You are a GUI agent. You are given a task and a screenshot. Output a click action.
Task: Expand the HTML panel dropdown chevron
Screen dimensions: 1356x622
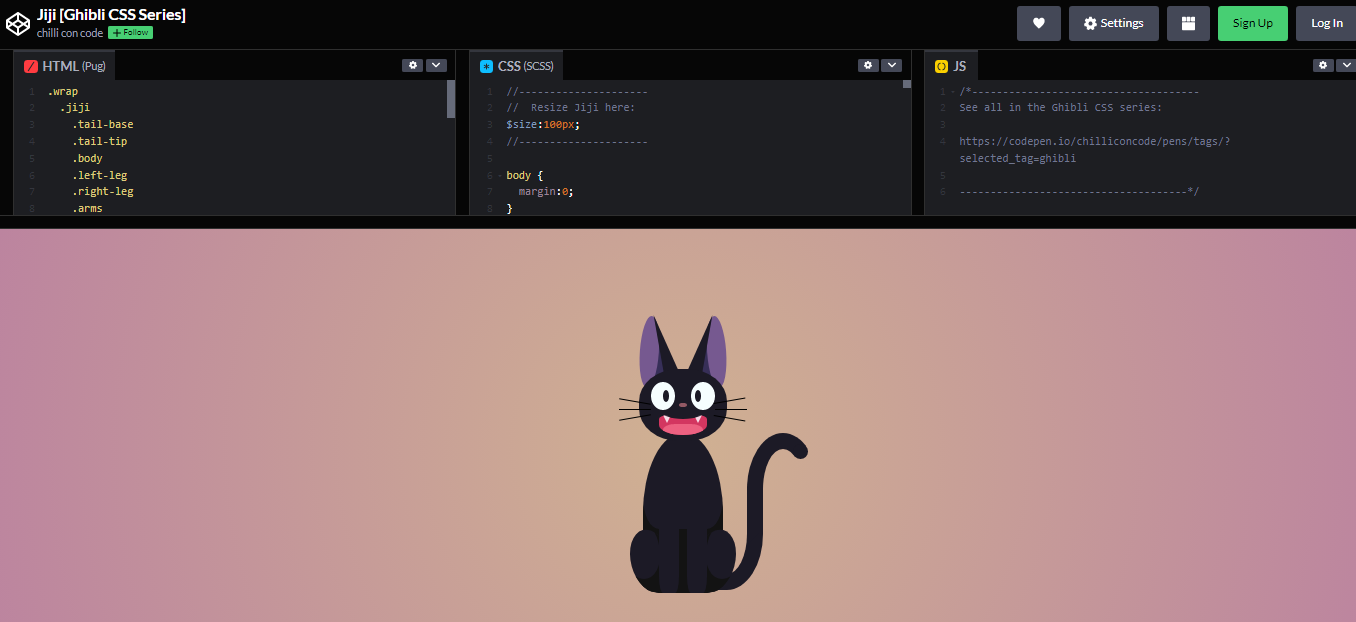point(436,64)
